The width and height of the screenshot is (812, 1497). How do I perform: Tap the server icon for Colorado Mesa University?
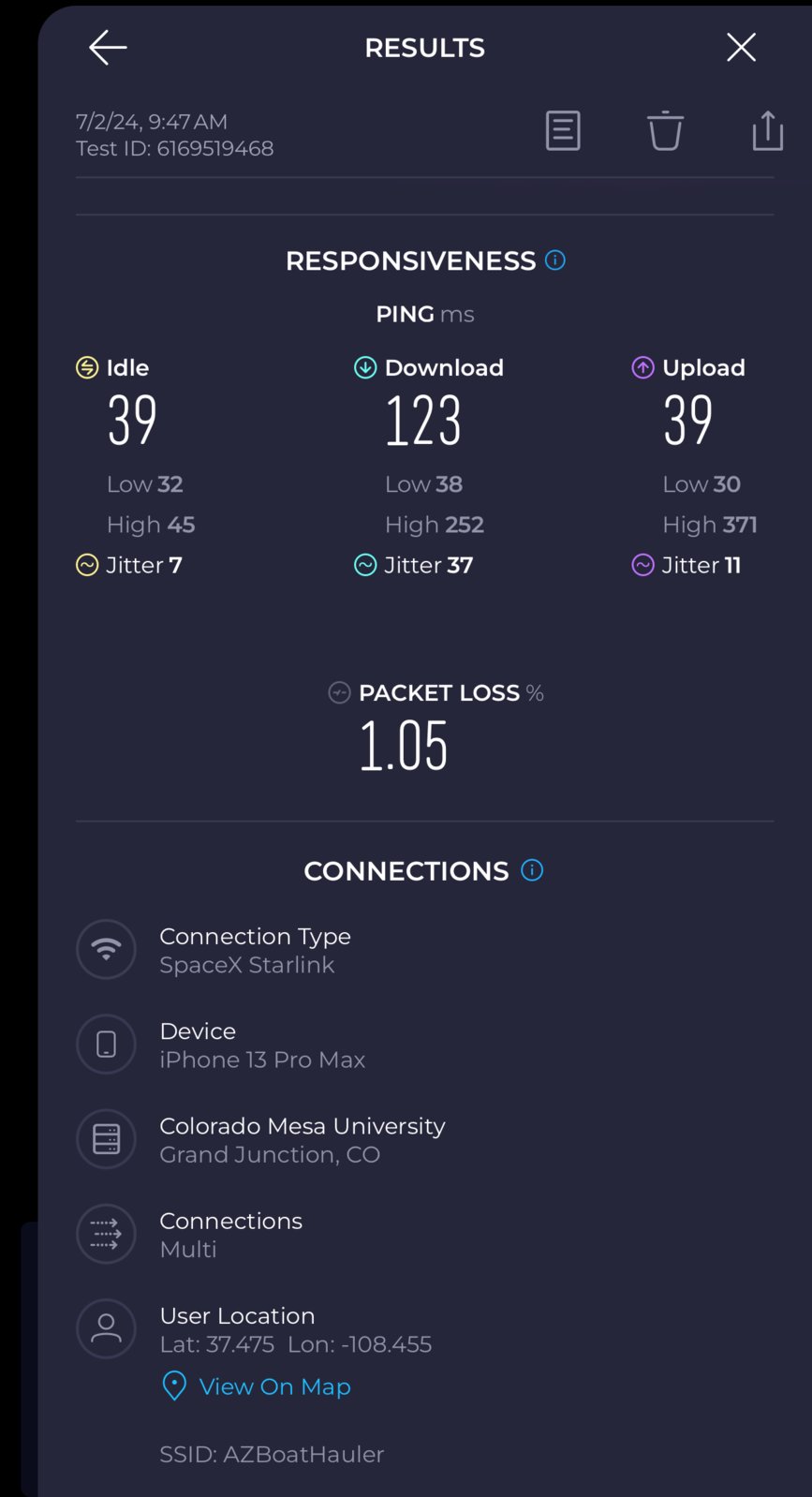[106, 1139]
